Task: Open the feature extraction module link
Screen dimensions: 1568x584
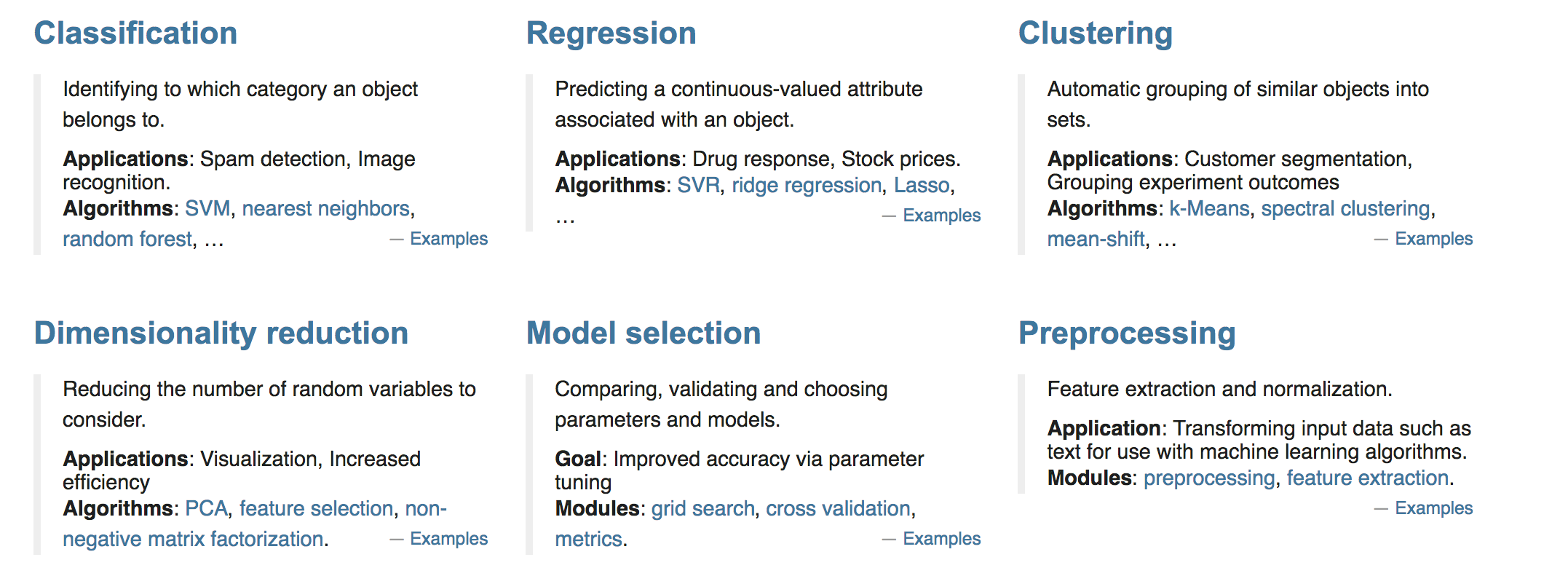Action: pos(1368,478)
